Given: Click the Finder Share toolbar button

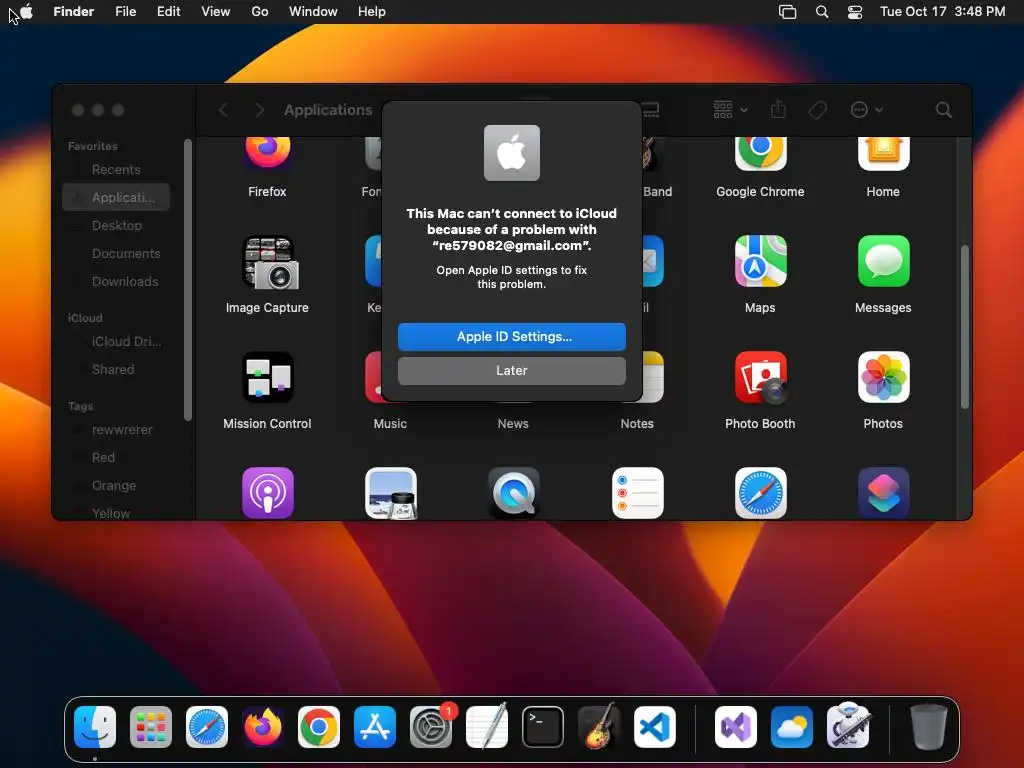Looking at the screenshot, I should tap(778, 110).
